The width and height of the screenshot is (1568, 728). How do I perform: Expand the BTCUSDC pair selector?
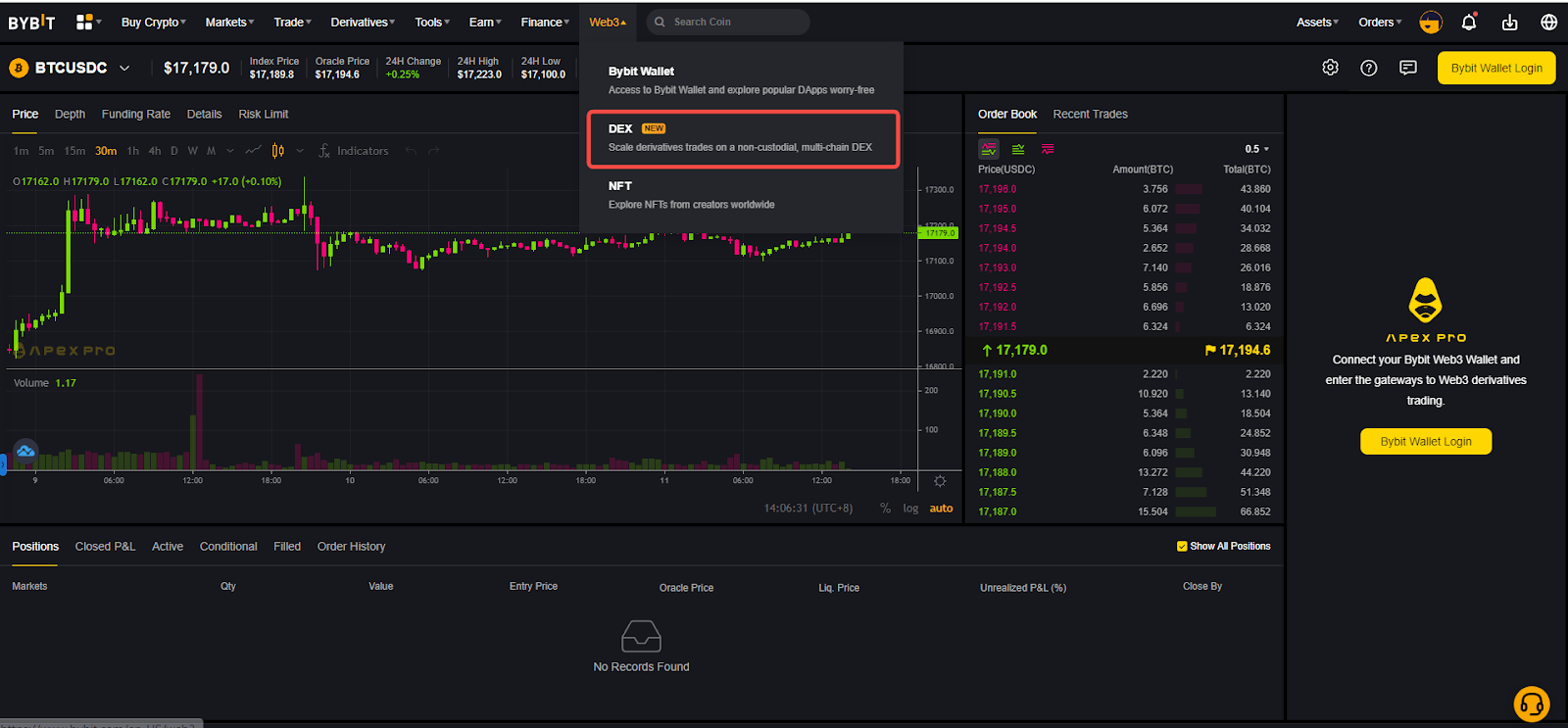(124, 68)
